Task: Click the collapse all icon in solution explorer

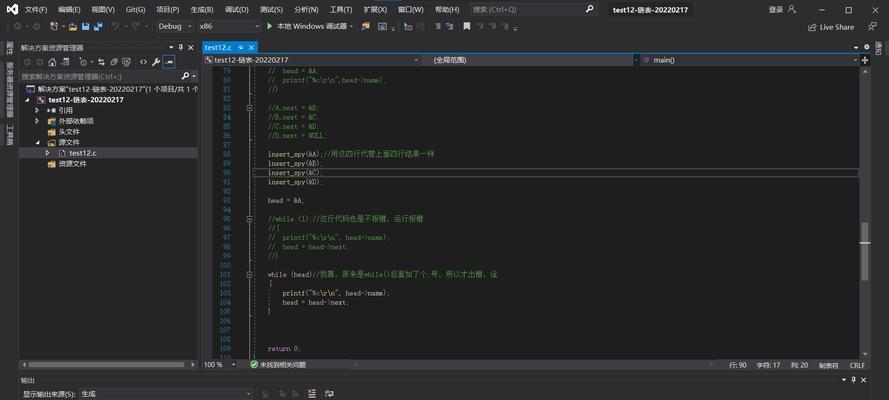Action: pos(114,62)
